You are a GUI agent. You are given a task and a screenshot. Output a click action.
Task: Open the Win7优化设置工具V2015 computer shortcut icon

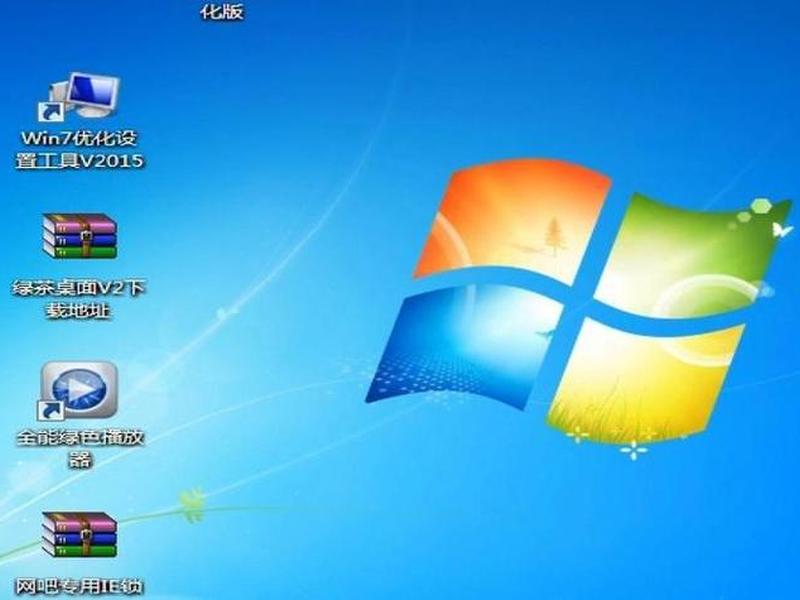click(79, 97)
